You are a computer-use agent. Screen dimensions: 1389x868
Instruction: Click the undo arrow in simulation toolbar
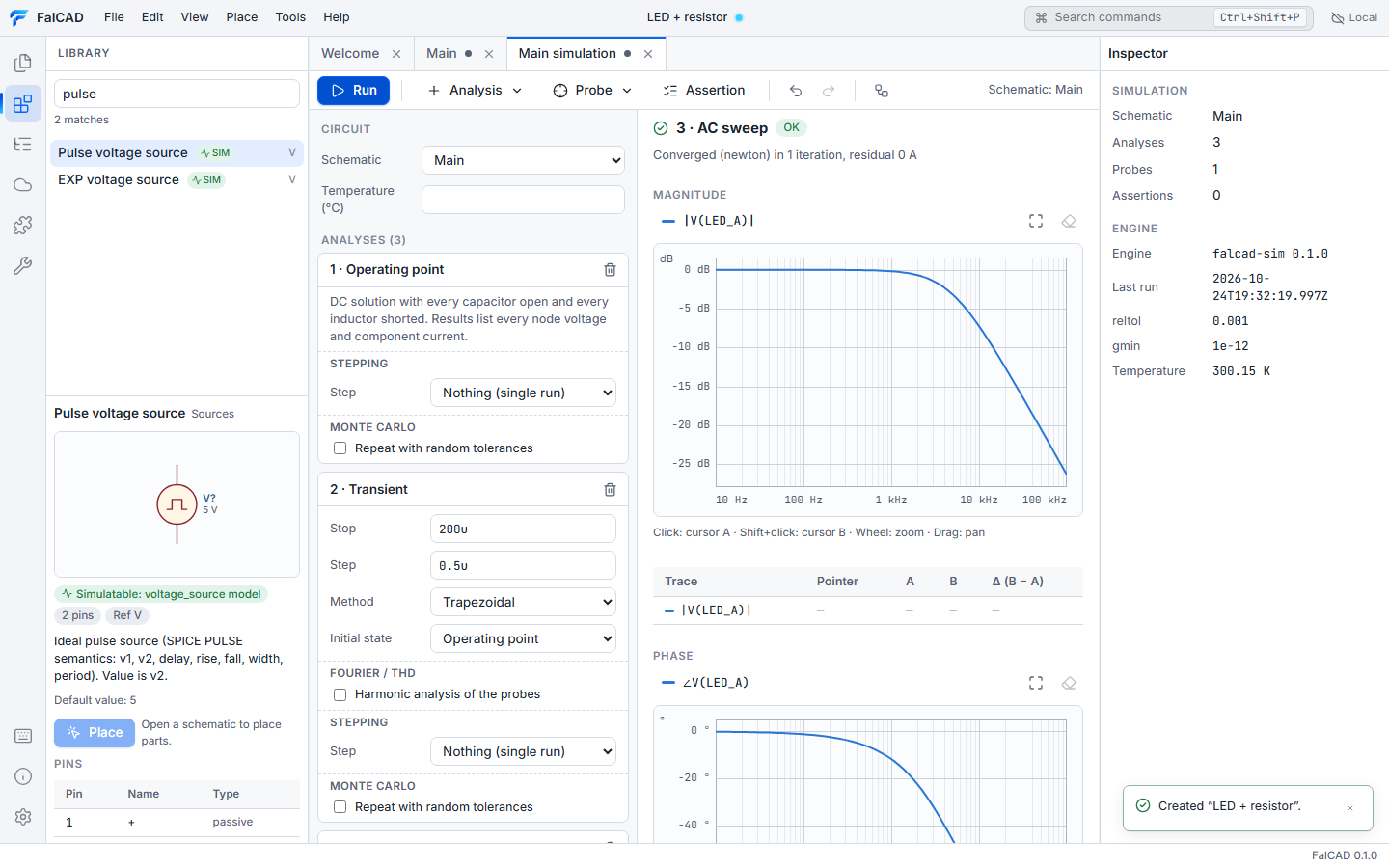pos(796,91)
